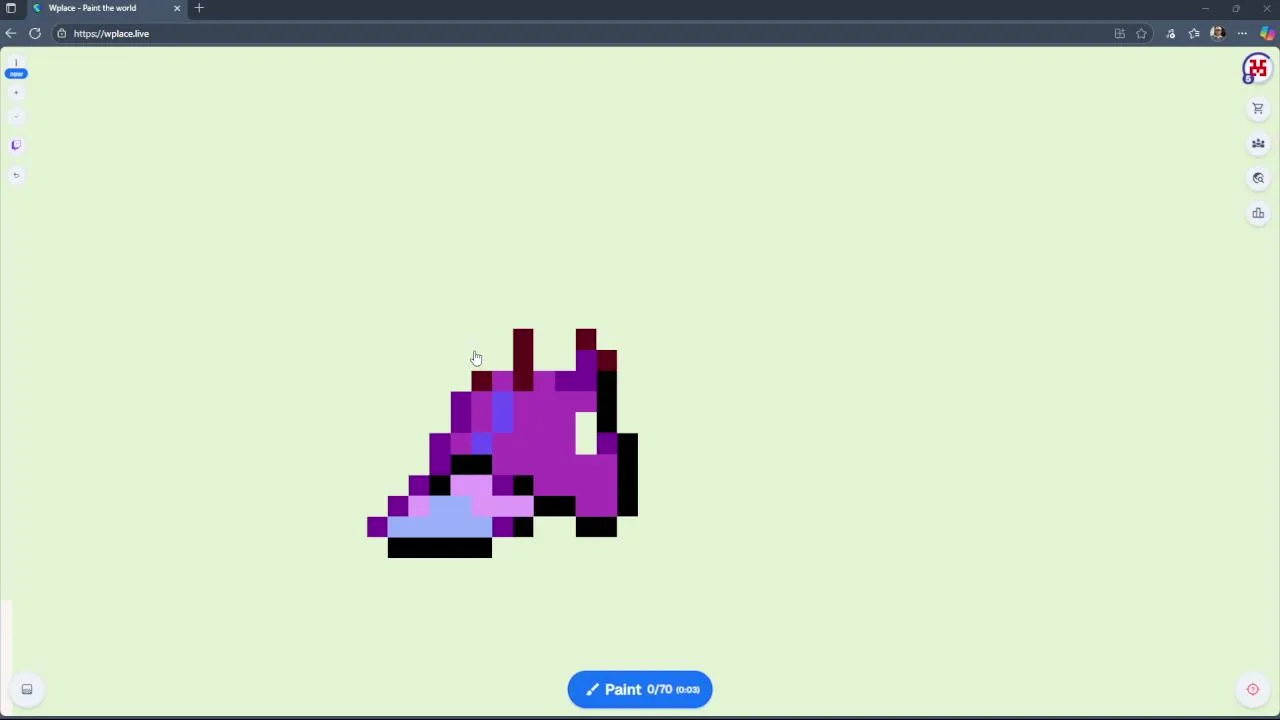Screen dimensions: 1280x720
Task: Open the store cart icon
Action: (1258, 108)
